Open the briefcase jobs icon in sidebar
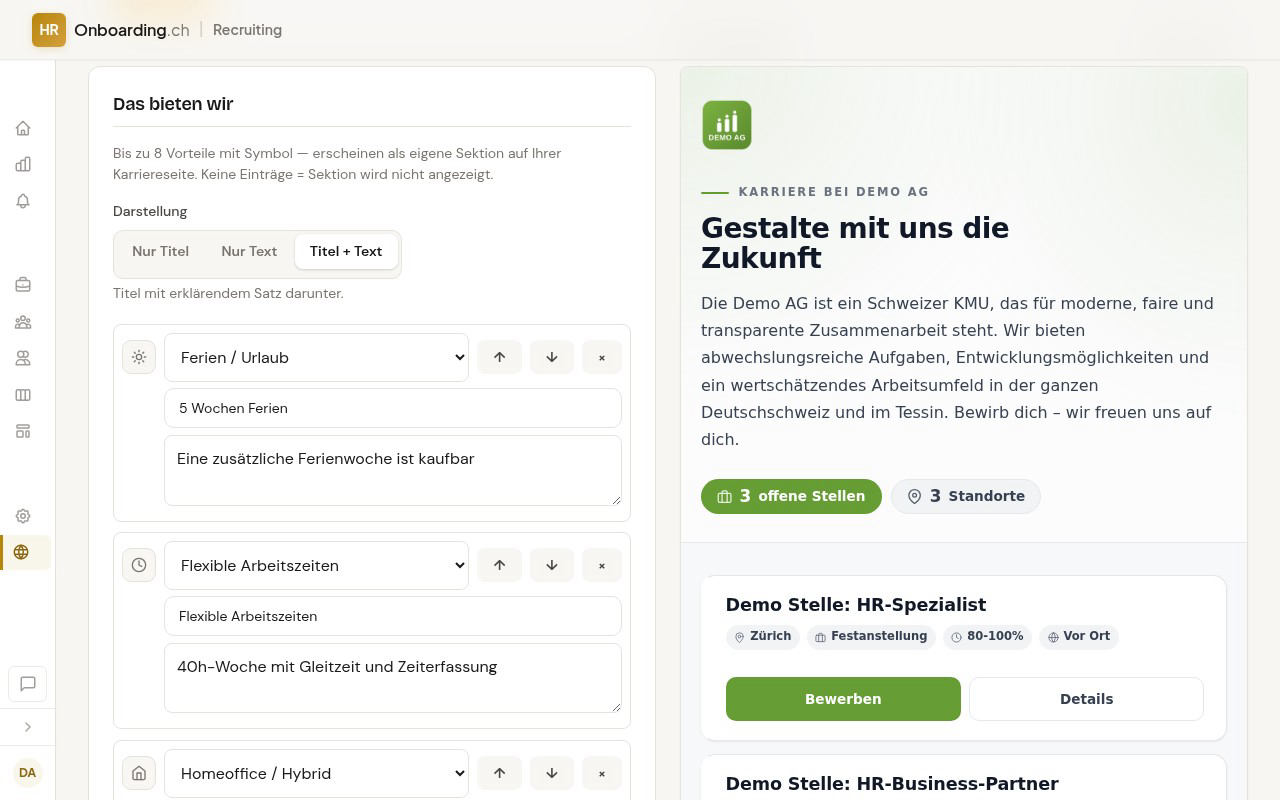 [23, 285]
